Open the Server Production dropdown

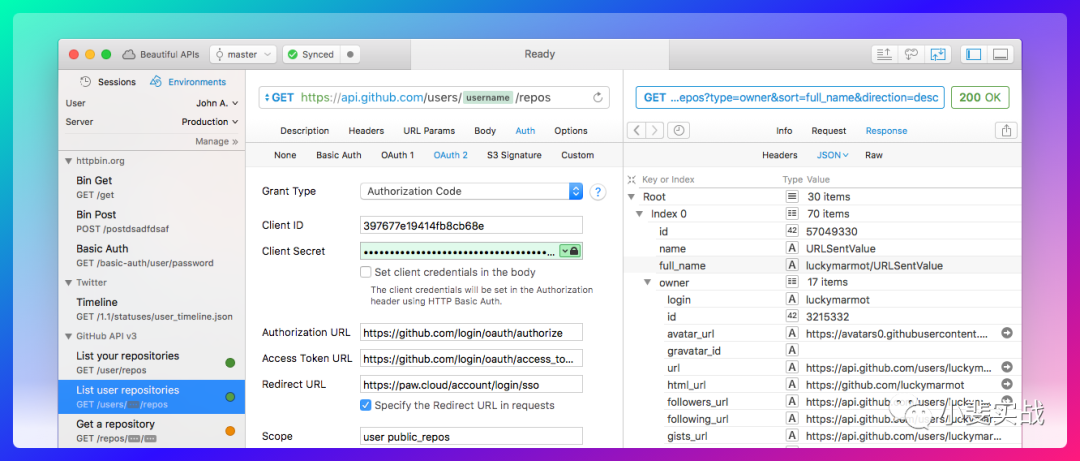210,121
